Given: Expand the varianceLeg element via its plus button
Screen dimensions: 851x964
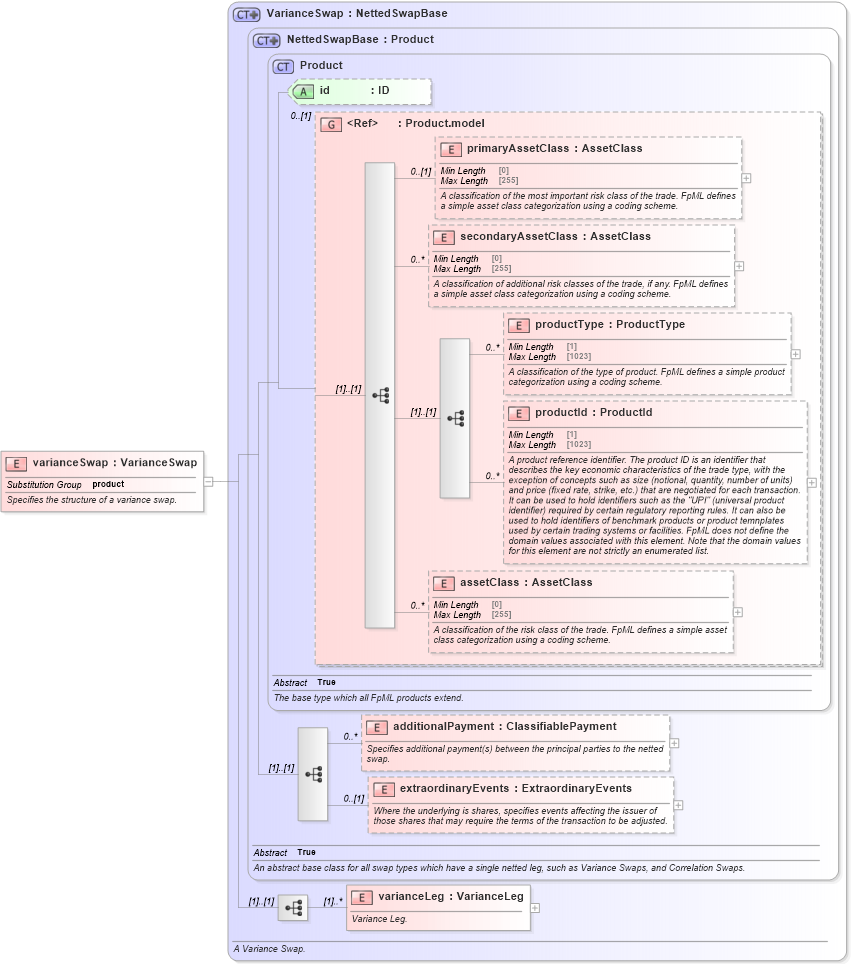Looking at the screenshot, I should [x=535, y=908].
